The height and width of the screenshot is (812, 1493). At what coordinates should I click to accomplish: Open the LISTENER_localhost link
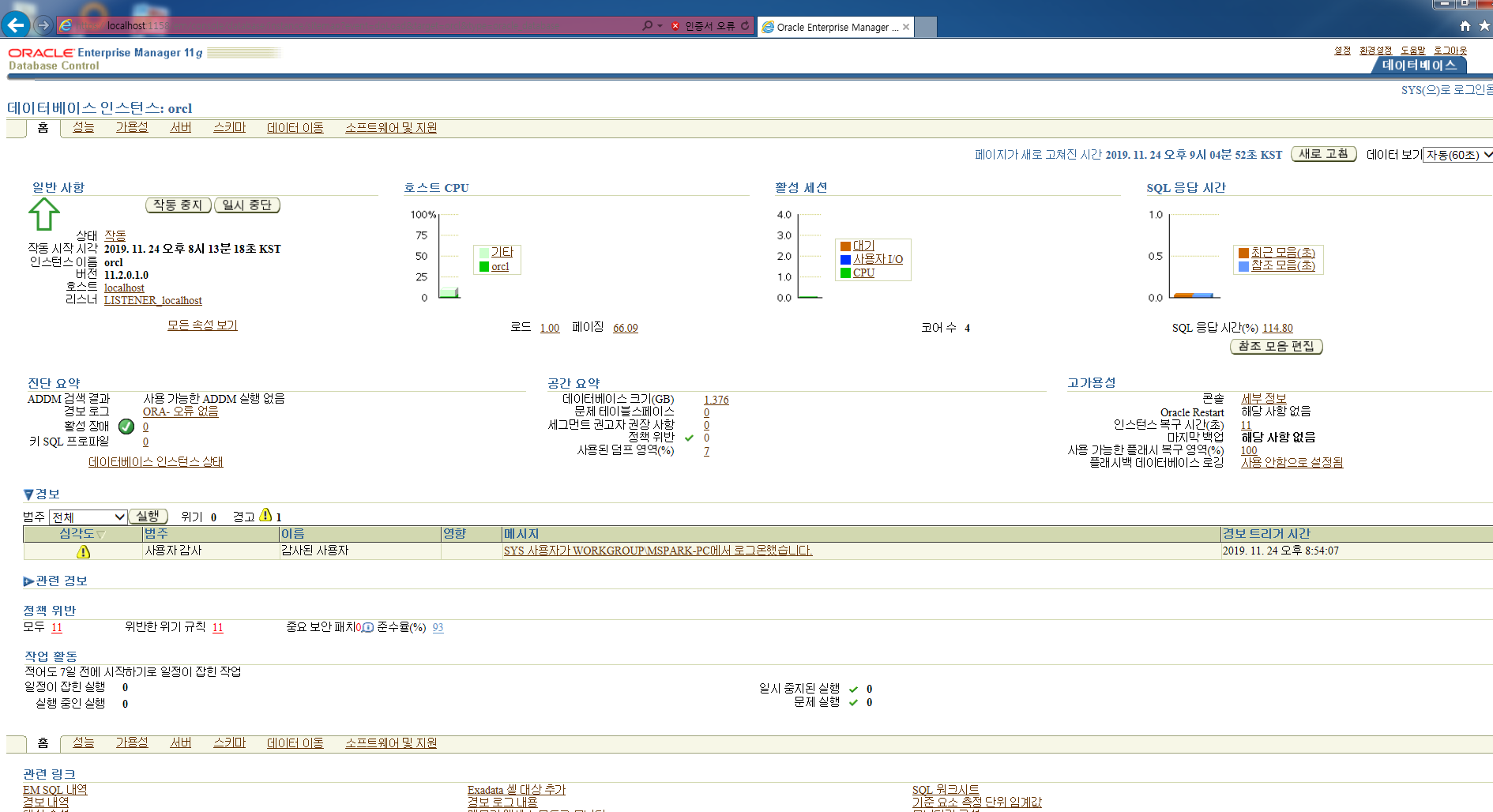[x=153, y=300]
